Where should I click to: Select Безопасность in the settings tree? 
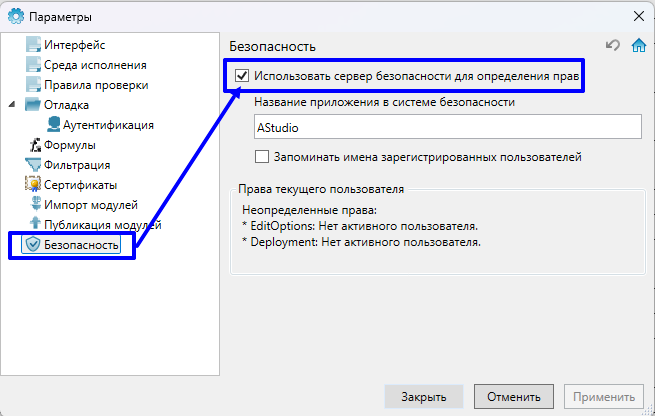(80, 245)
